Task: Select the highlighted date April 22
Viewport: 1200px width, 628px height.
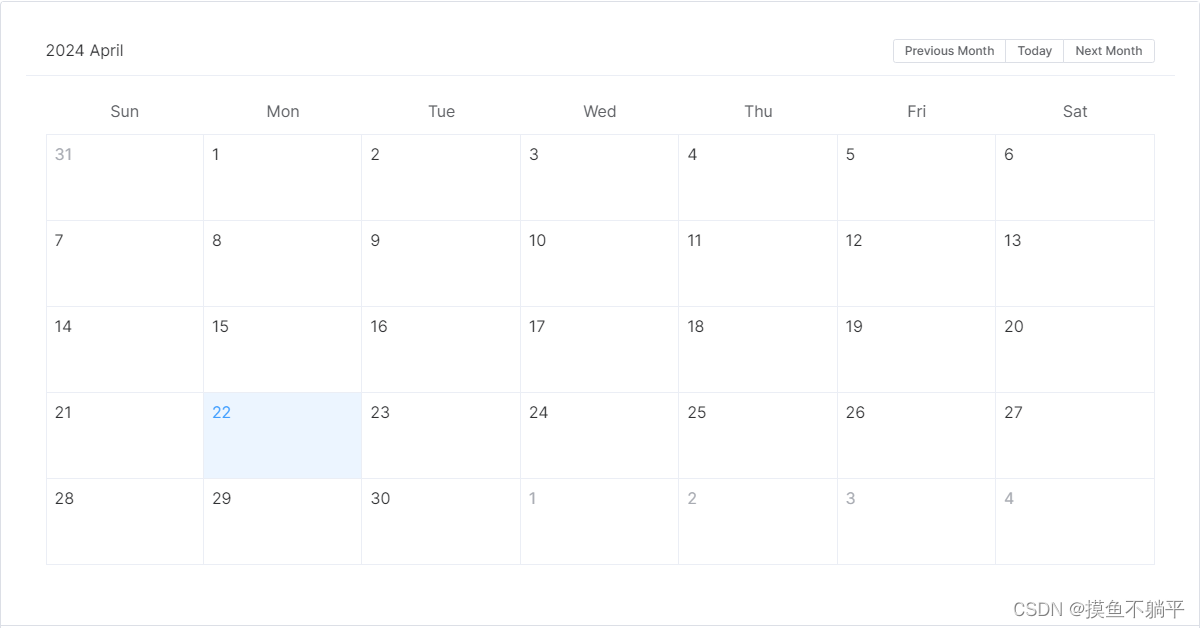Action: pos(282,435)
